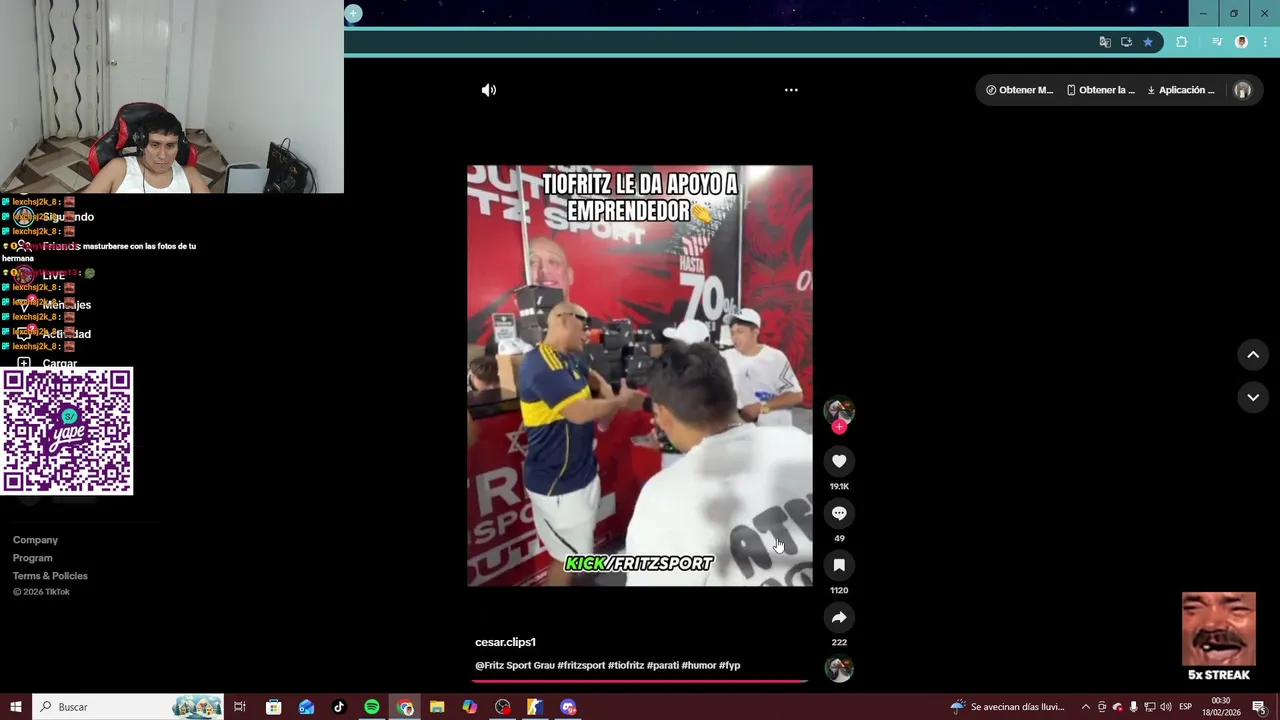Click the TikTok video player frame

pos(640,376)
